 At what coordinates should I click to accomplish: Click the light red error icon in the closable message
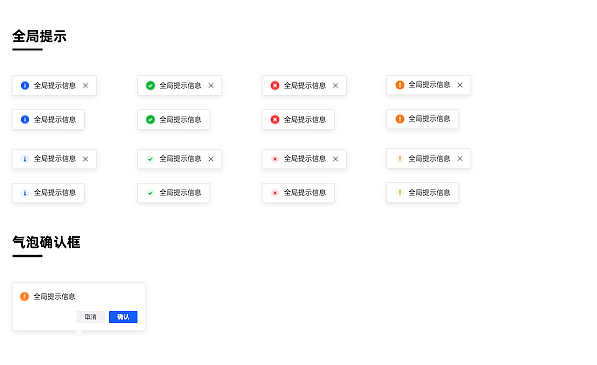(275, 159)
